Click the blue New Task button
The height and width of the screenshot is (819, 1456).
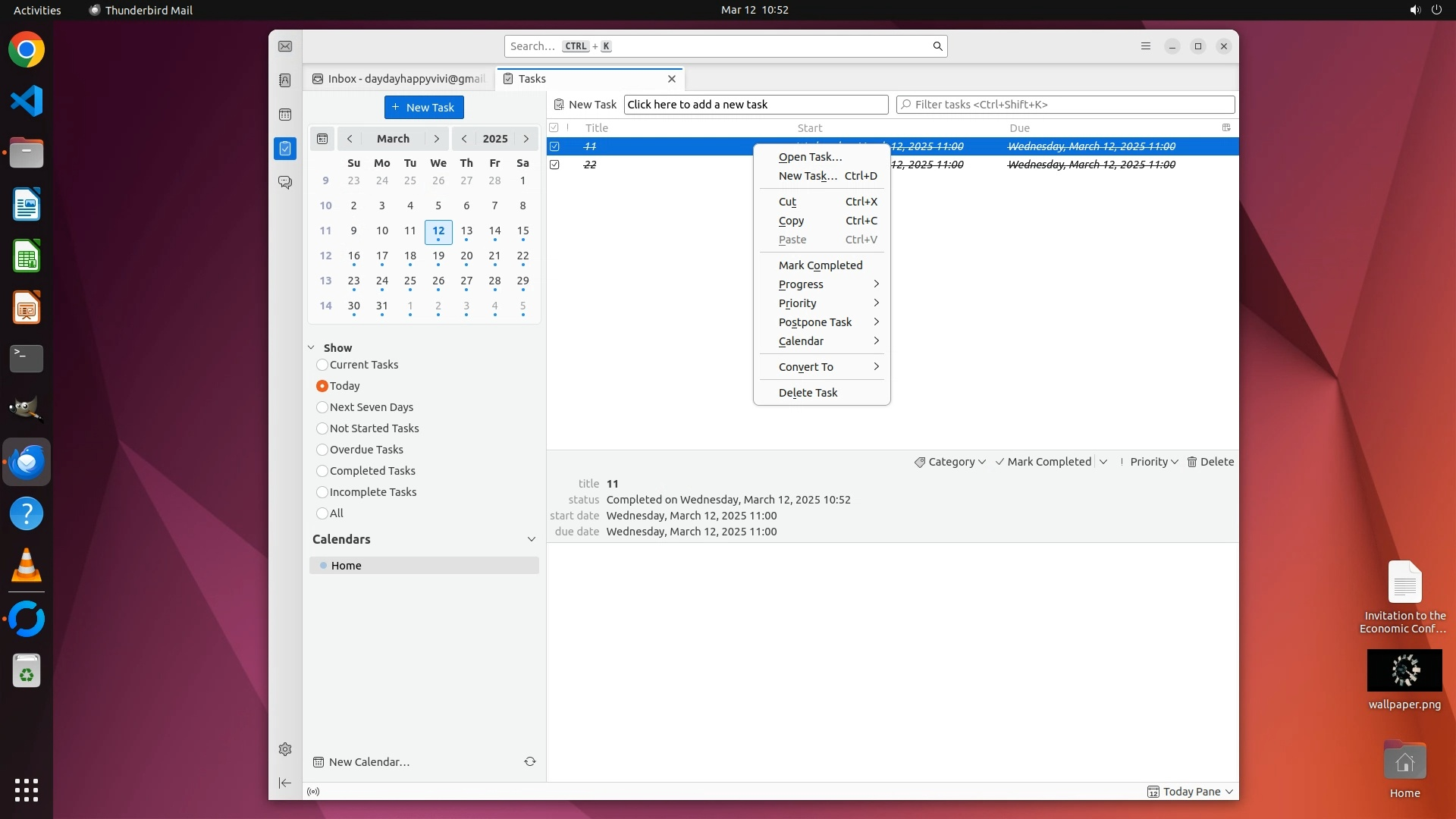[424, 107]
